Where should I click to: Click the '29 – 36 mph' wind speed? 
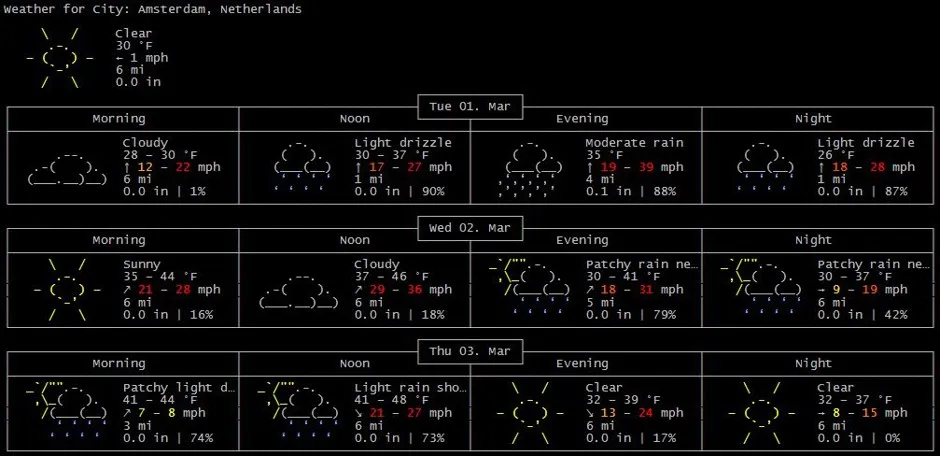click(x=403, y=289)
